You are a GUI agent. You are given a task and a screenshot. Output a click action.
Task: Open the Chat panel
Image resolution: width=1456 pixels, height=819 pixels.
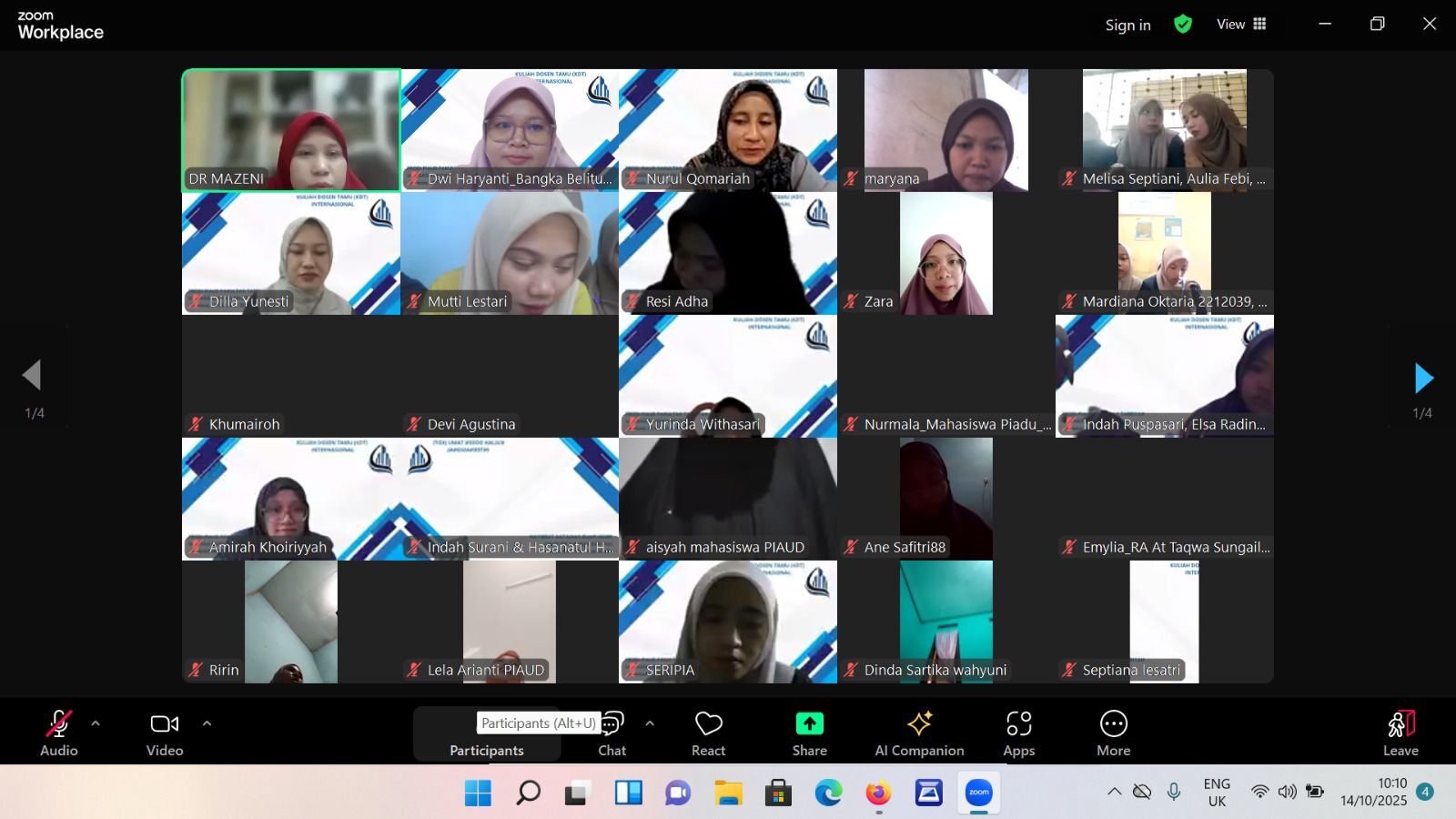click(x=612, y=733)
